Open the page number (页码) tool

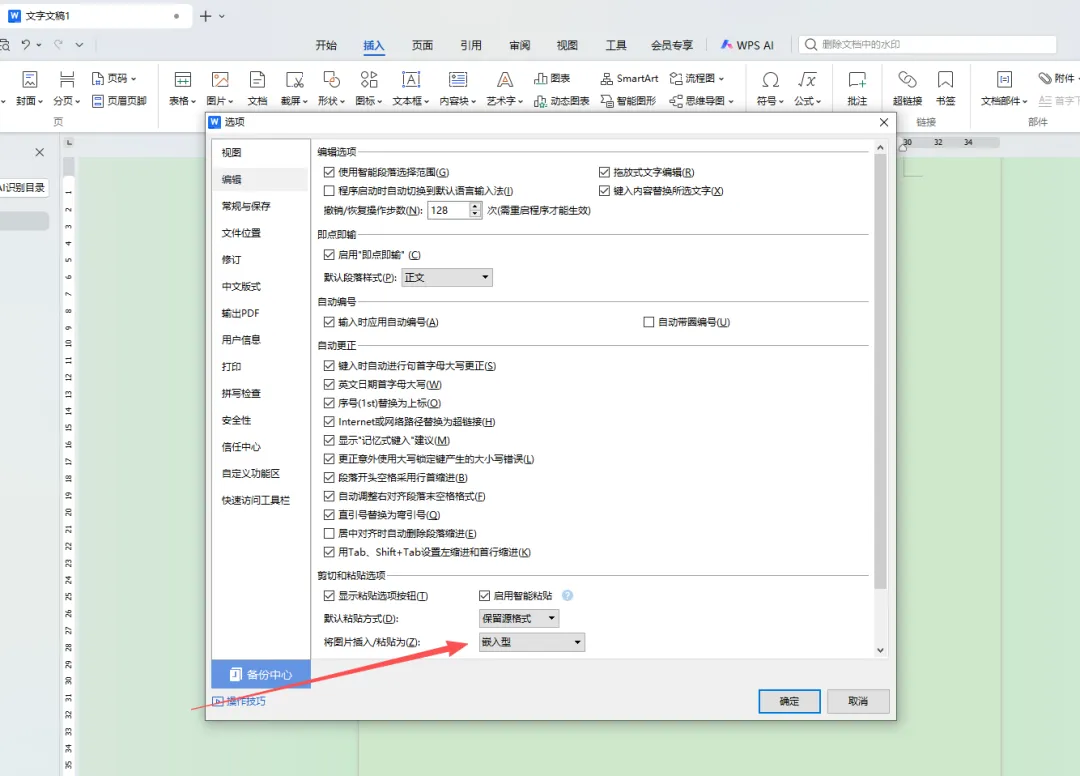[x=114, y=78]
